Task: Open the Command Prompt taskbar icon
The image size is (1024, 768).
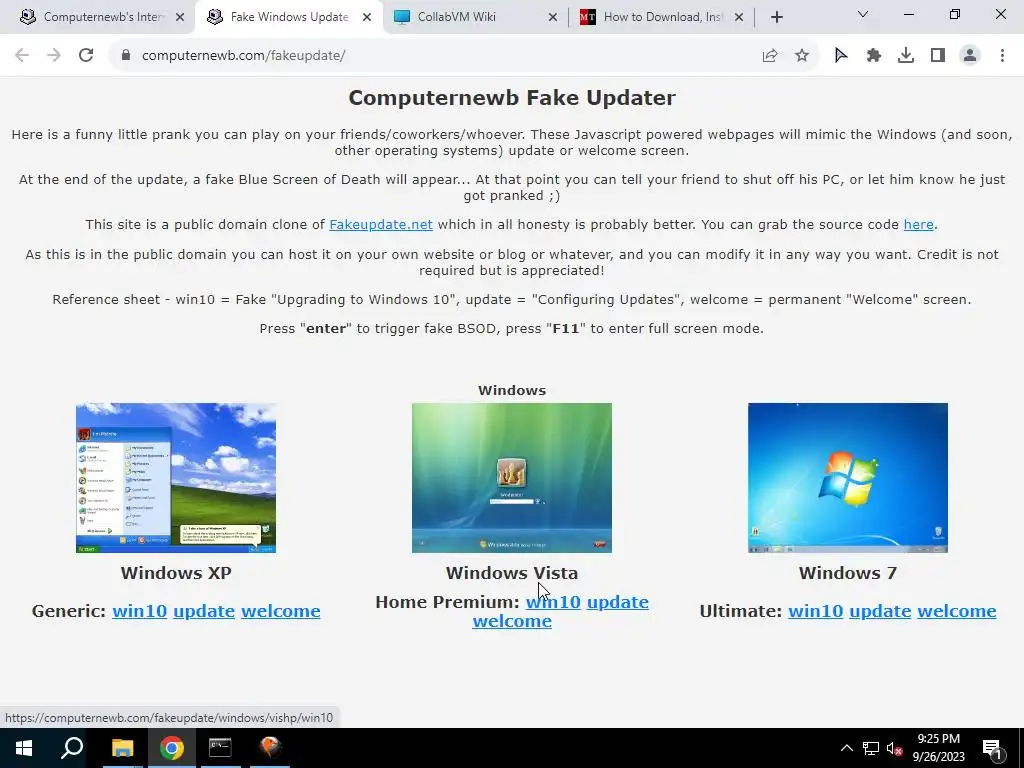Action: coord(220,748)
